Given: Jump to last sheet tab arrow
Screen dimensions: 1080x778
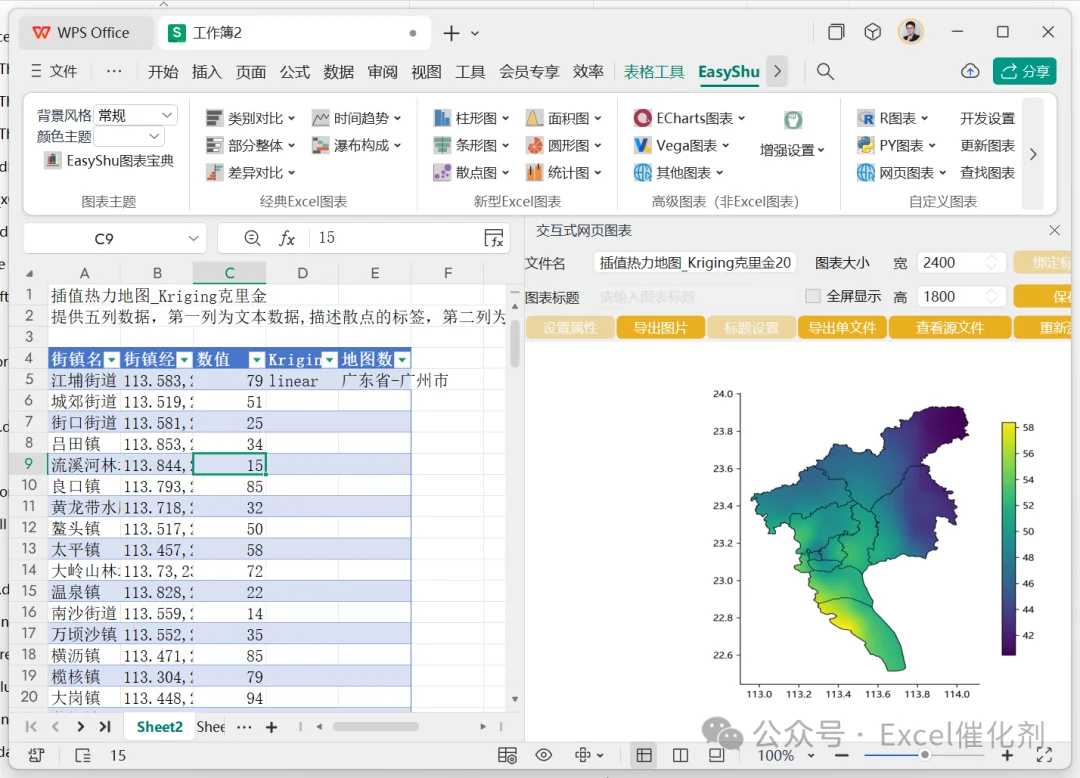Looking at the screenshot, I should pos(105,726).
